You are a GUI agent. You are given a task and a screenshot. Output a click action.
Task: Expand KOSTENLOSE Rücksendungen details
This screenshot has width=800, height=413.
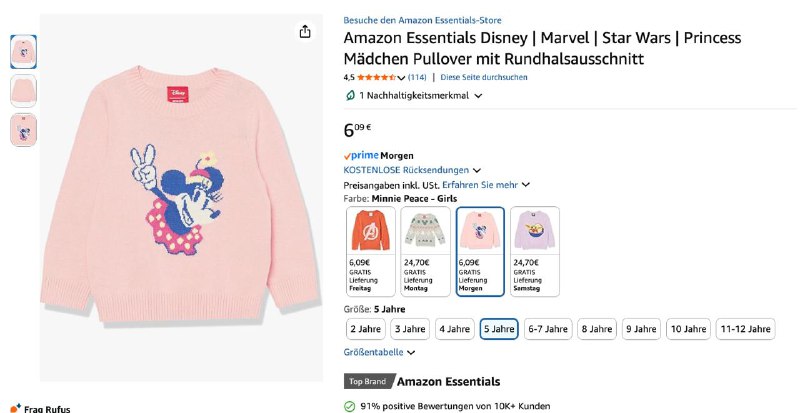(x=477, y=170)
